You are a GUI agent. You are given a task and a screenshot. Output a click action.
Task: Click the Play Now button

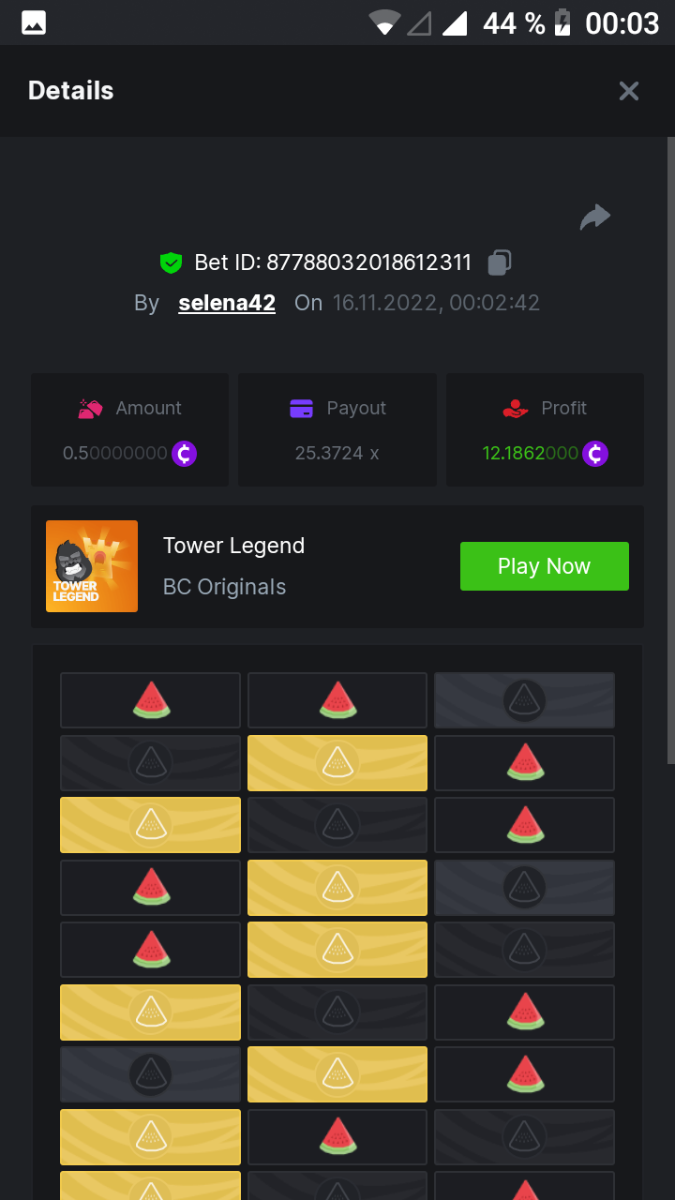[544, 566]
